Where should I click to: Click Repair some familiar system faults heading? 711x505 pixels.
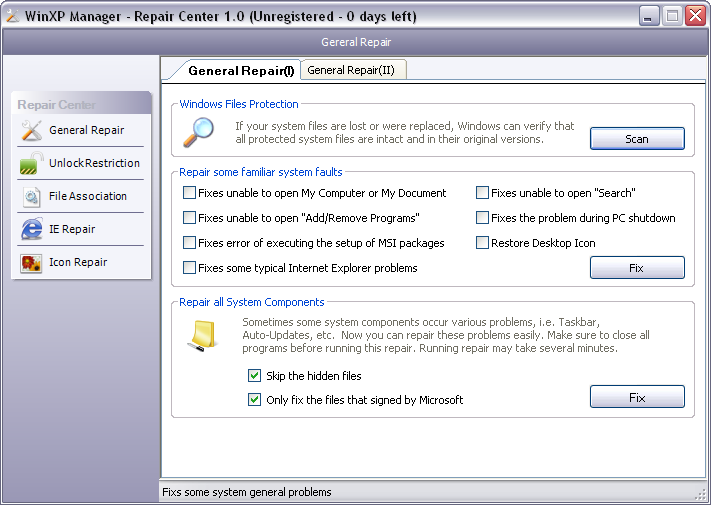click(x=261, y=172)
